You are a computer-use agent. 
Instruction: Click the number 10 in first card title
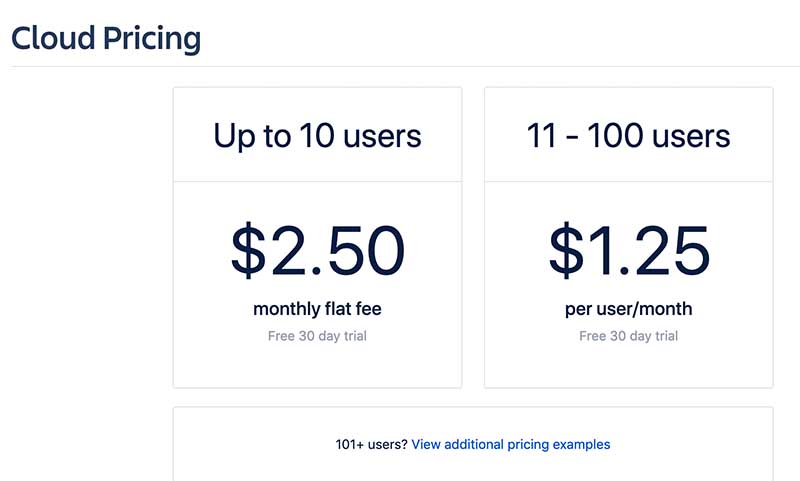click(x=317, y=136)
